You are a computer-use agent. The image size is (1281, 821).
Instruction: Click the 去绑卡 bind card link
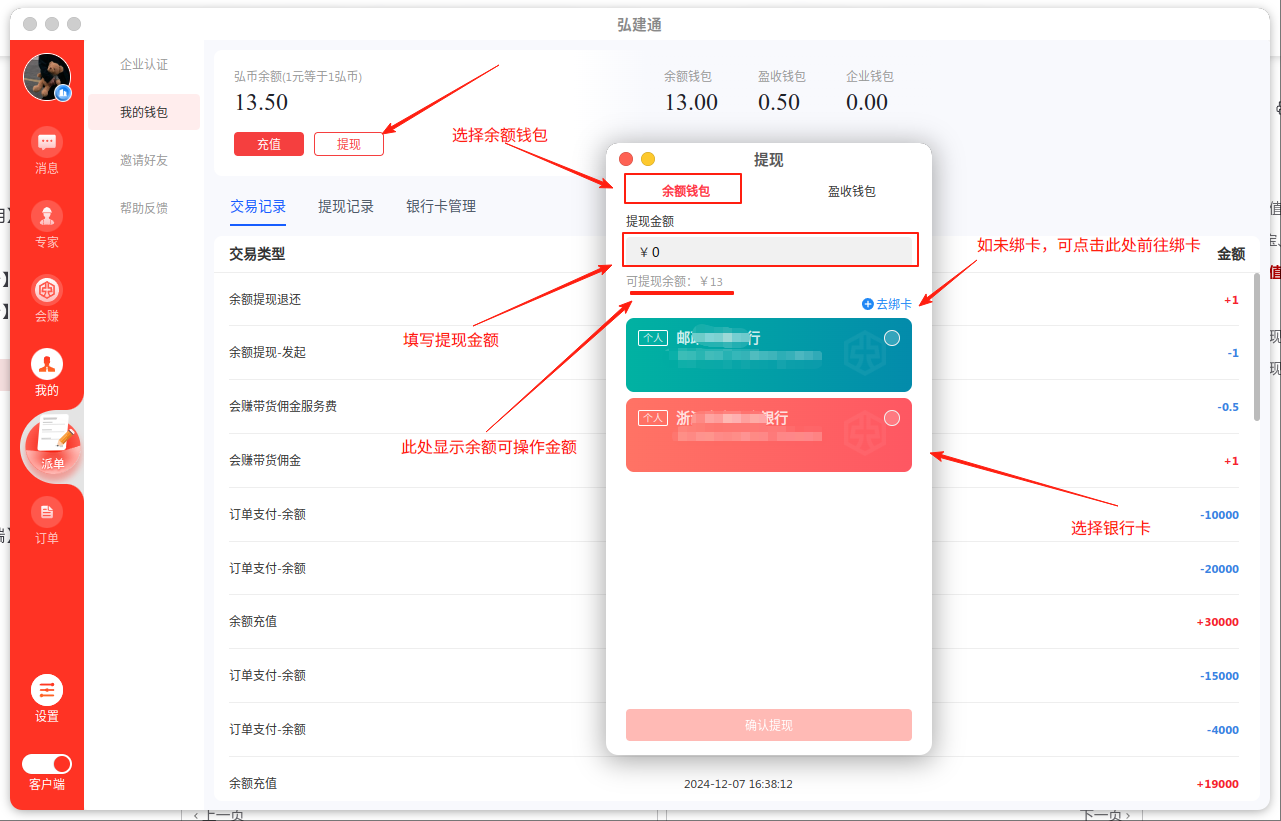(887, 304)
